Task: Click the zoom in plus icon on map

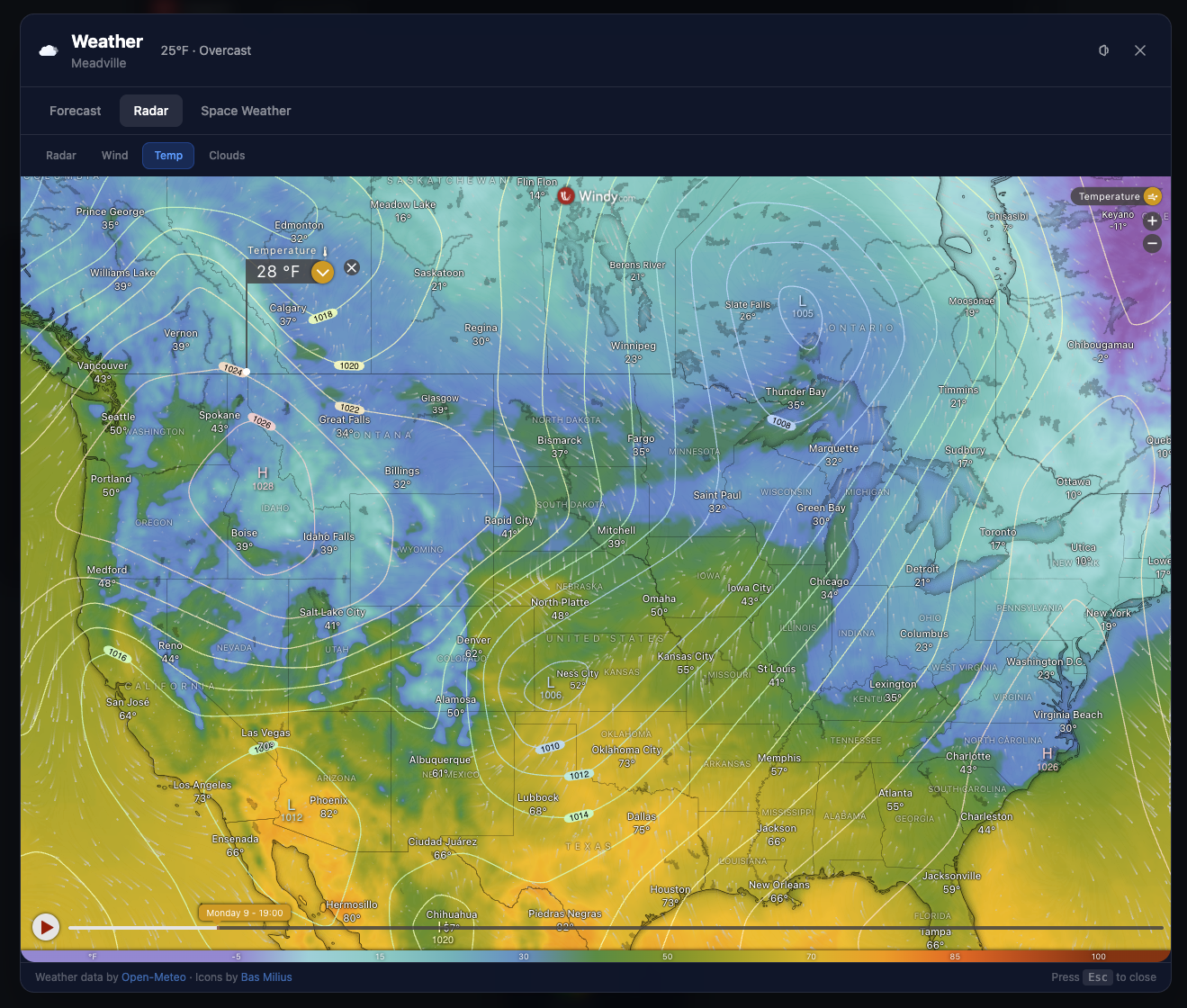Action: (1152, 220)
